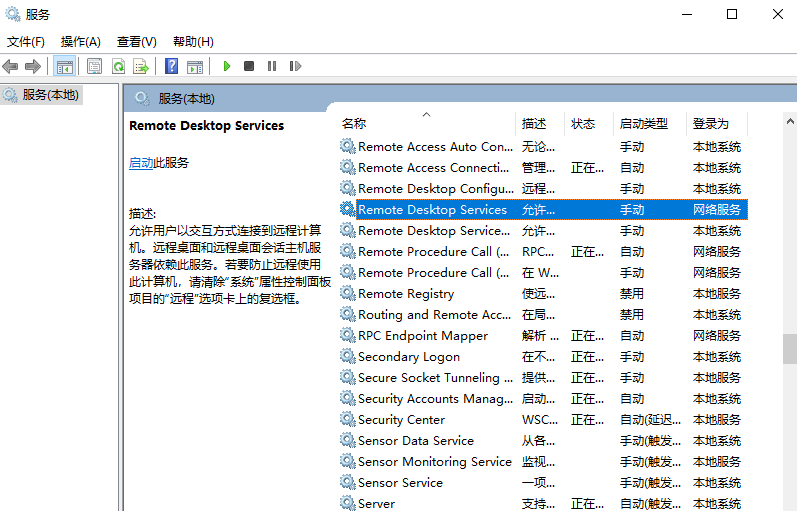This screenshot has width=797, height=511.
Task: Open the 操作(A) menu
Action: coord(81,42)
